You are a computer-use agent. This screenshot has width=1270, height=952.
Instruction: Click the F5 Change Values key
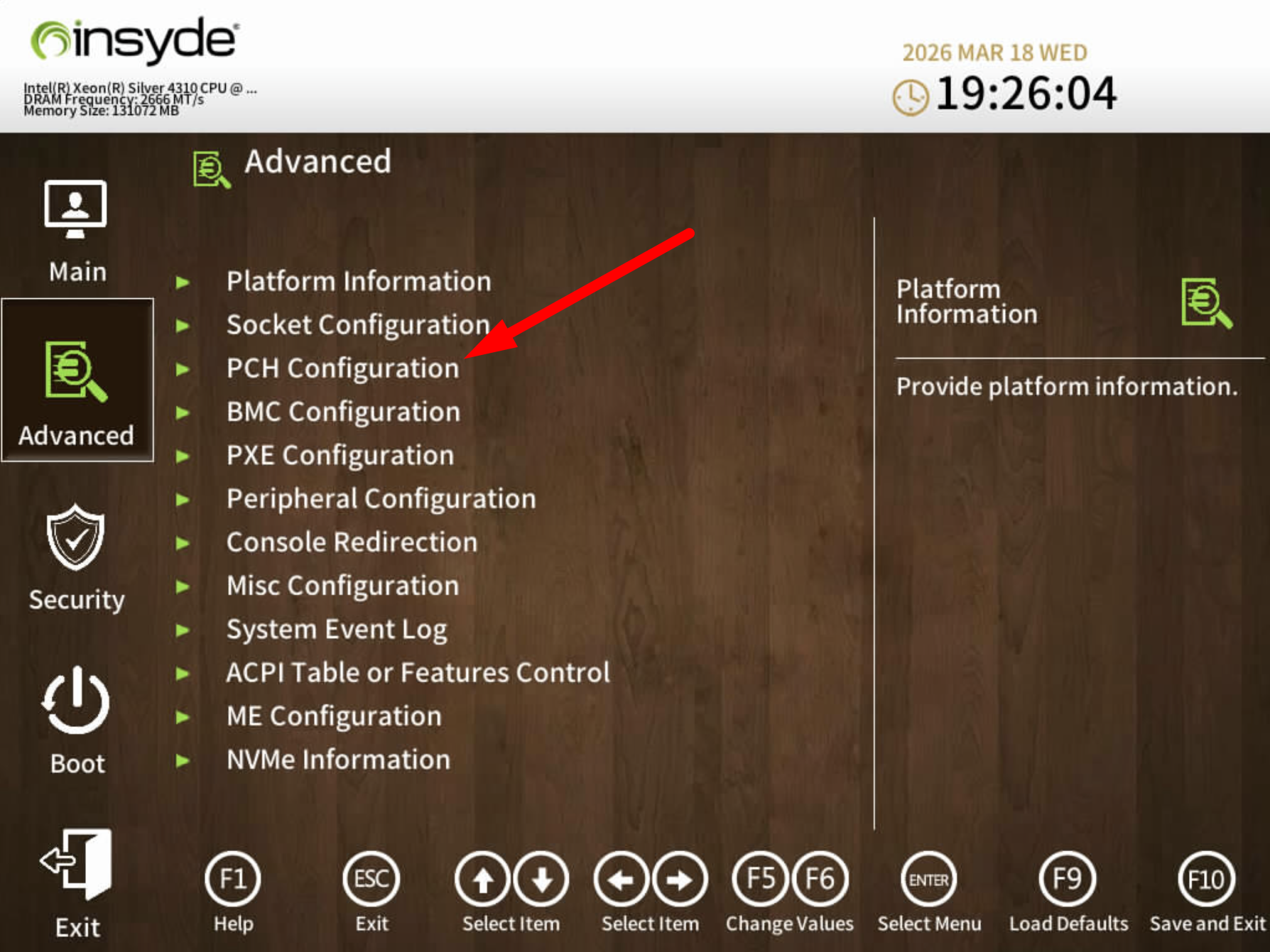click(760, 879)
